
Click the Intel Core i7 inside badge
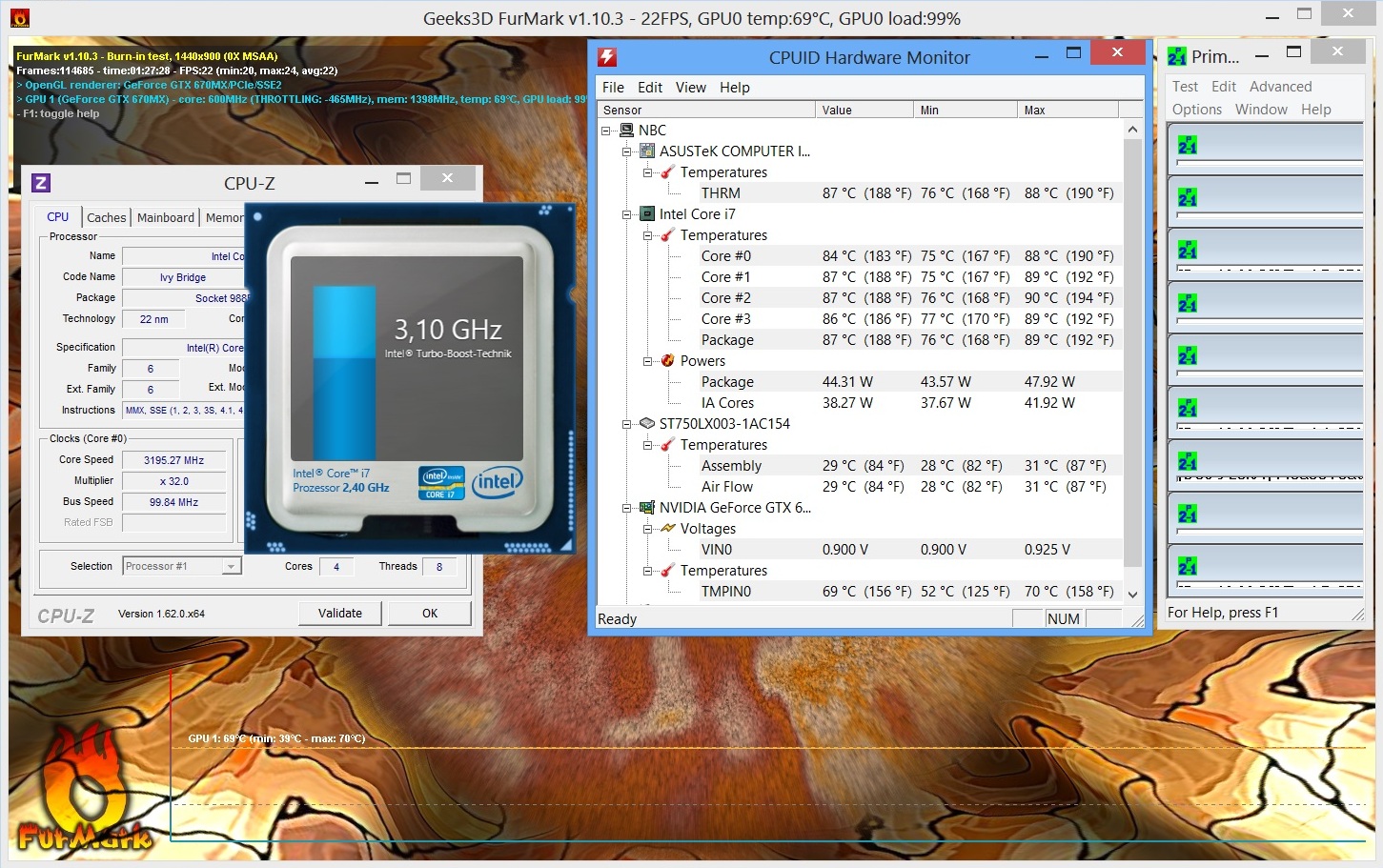(x=440, y=482)
